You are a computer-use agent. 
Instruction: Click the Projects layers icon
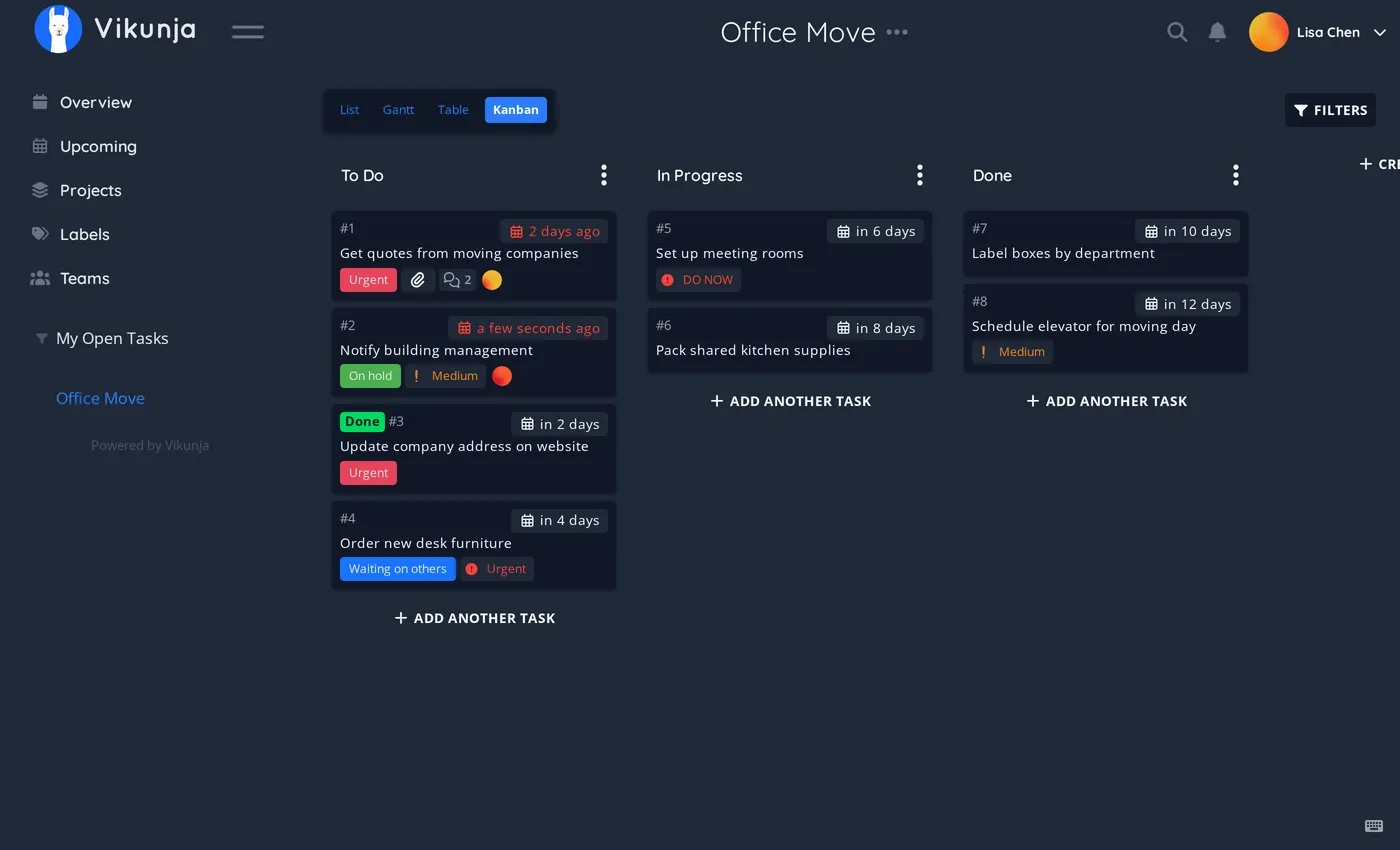pos(40,190)
